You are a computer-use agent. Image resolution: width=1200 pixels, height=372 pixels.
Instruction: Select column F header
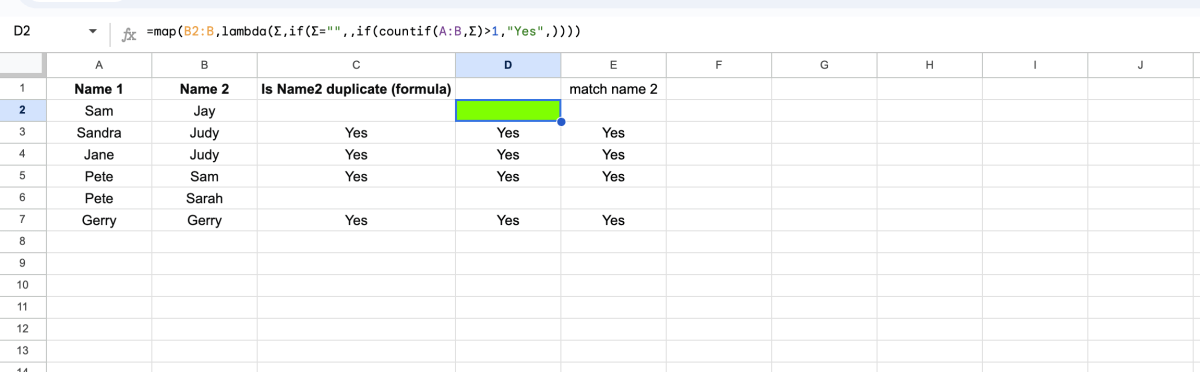pyautogui.click(x=719, y=66)
